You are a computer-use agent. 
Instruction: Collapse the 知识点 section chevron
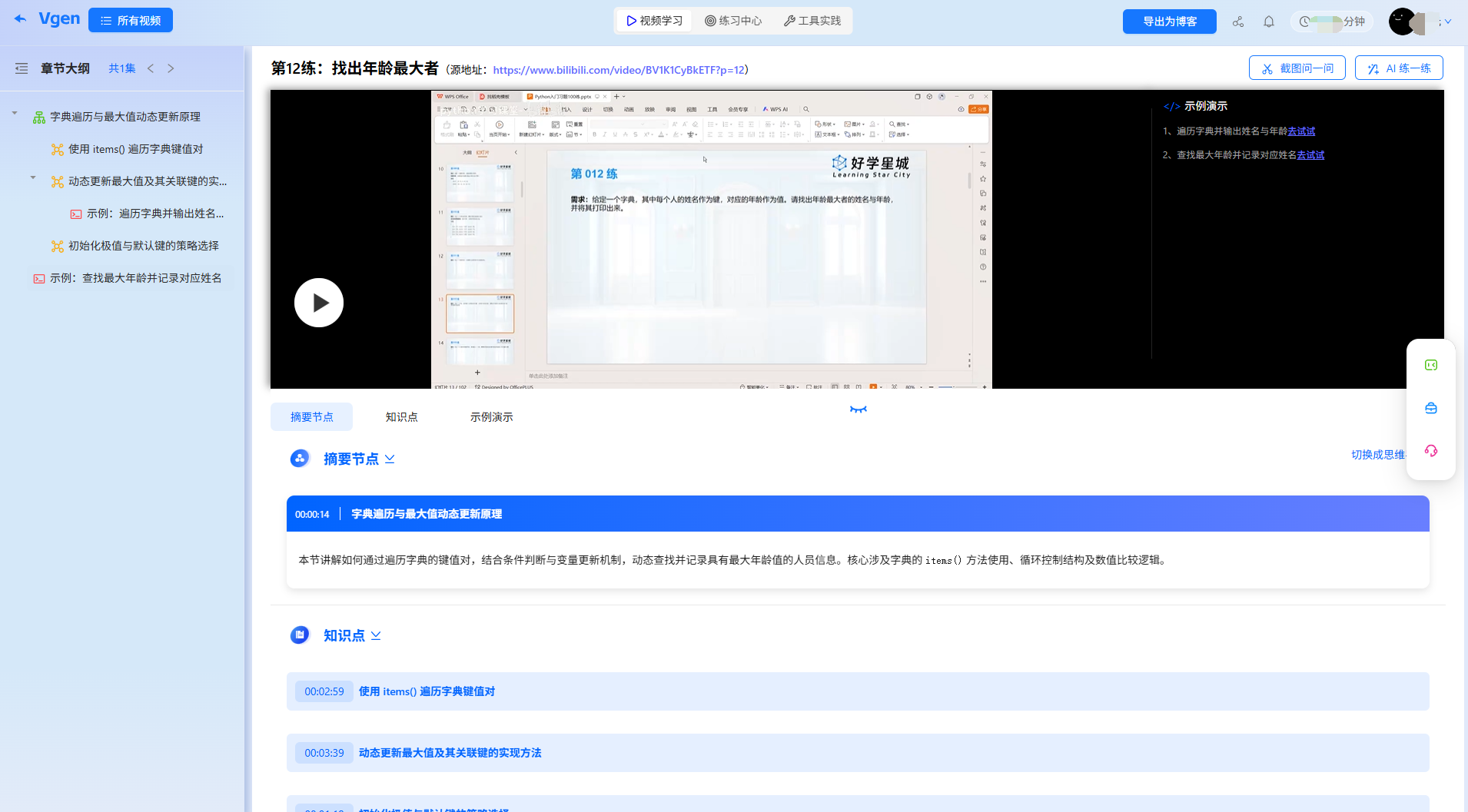(x=376, y=635)
